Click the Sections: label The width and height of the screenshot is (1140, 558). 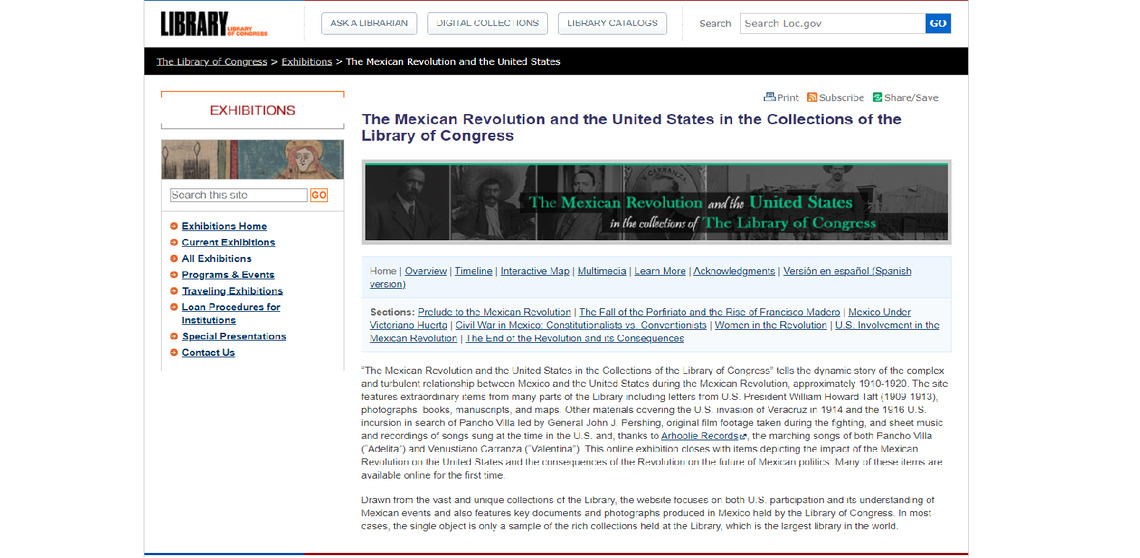click(392, 312)
